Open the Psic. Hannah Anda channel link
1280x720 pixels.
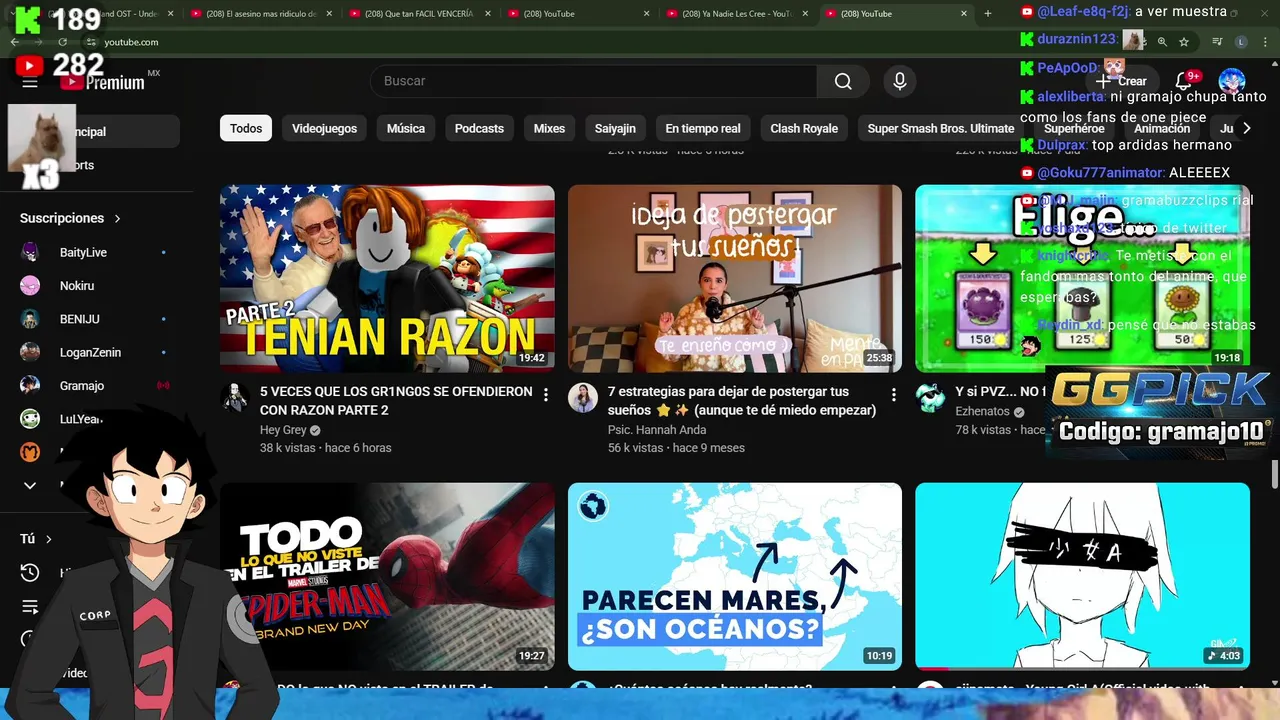click(657, 430)
